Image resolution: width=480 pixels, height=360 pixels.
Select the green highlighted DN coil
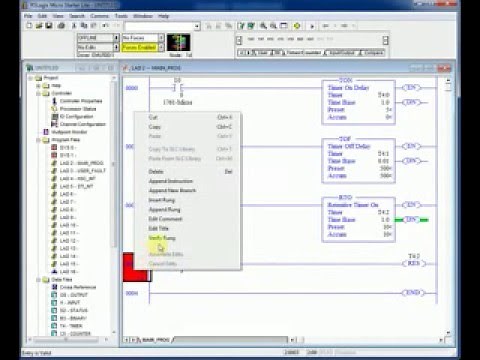pos(412,220)
